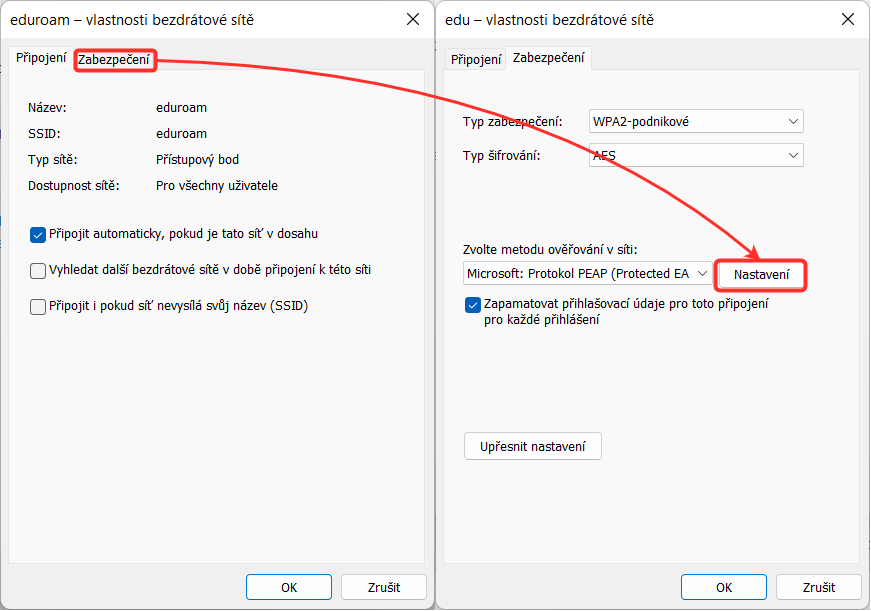Confirm edu dialog with OK
This screenshot has width=871, height=611.
pyautogui.click(x=724, y=587)
